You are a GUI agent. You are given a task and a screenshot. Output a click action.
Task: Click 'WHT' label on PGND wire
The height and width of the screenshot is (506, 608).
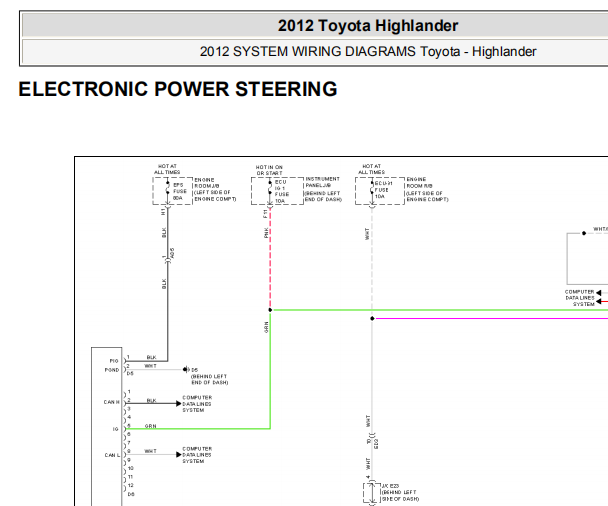pyautogui.click(x=150, y=366)
